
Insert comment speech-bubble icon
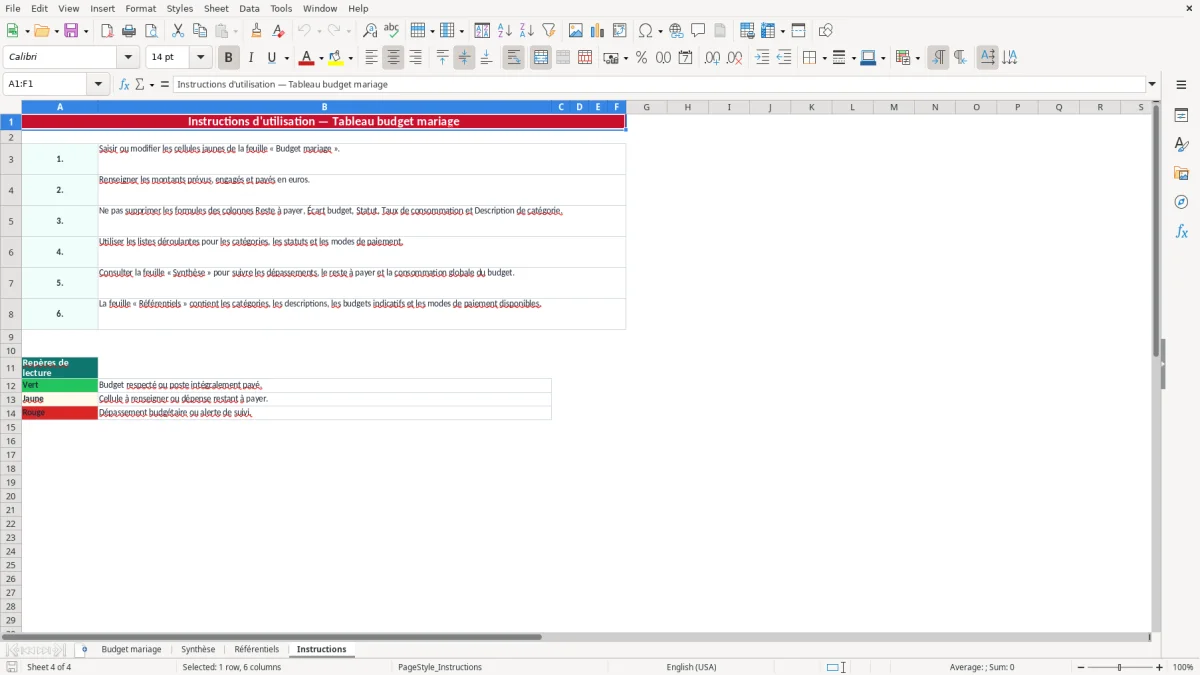[698, 31]
